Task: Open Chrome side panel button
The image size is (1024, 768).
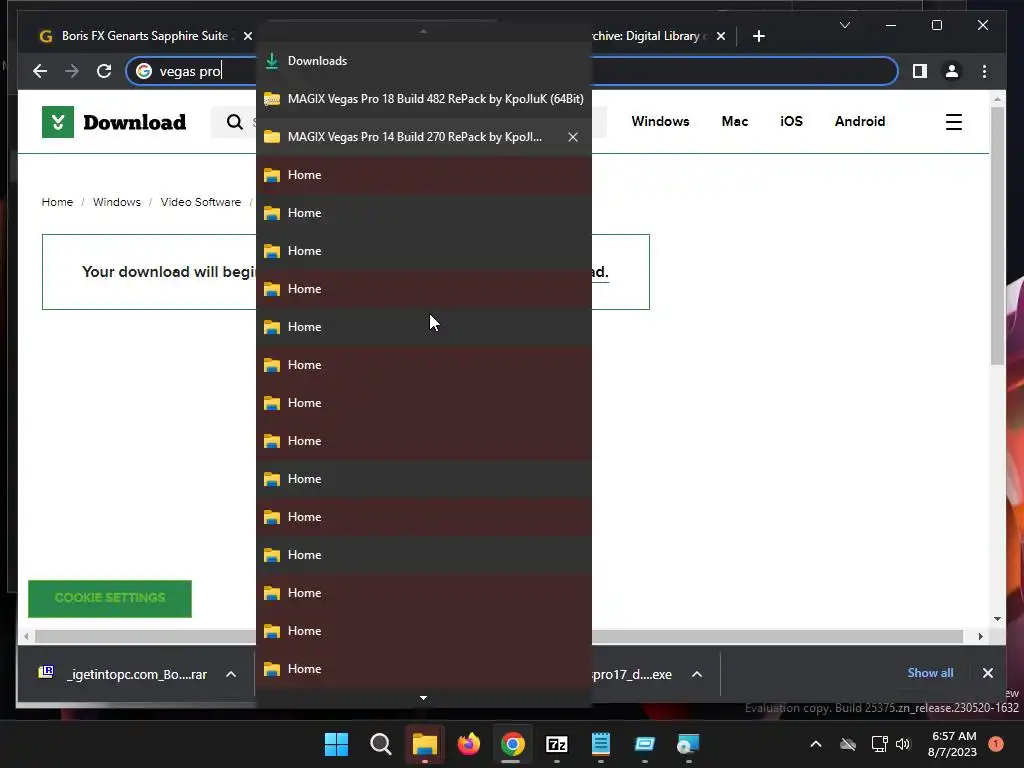Action: pos(920,71)
